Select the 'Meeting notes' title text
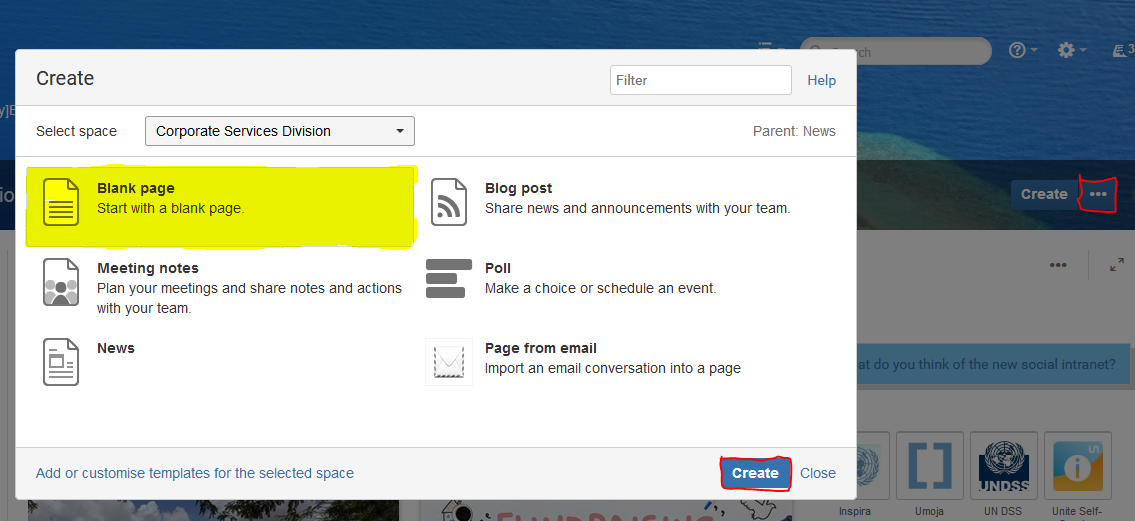The height and width of the screenshot is (521, 1135). [148, 268]
